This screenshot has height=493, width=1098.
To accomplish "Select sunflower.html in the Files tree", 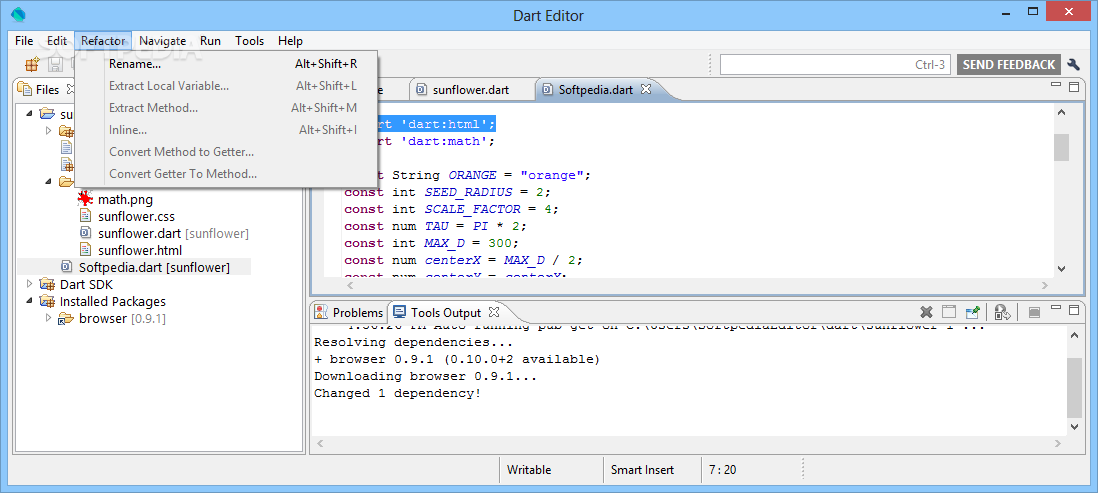I will pyautogui.click(x=140, y=249).
